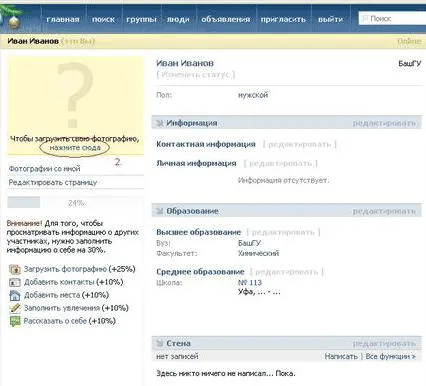Open Фотографии со мной link
The height and width of the screenshot is (386, 426).
click(x=44, y=169)
